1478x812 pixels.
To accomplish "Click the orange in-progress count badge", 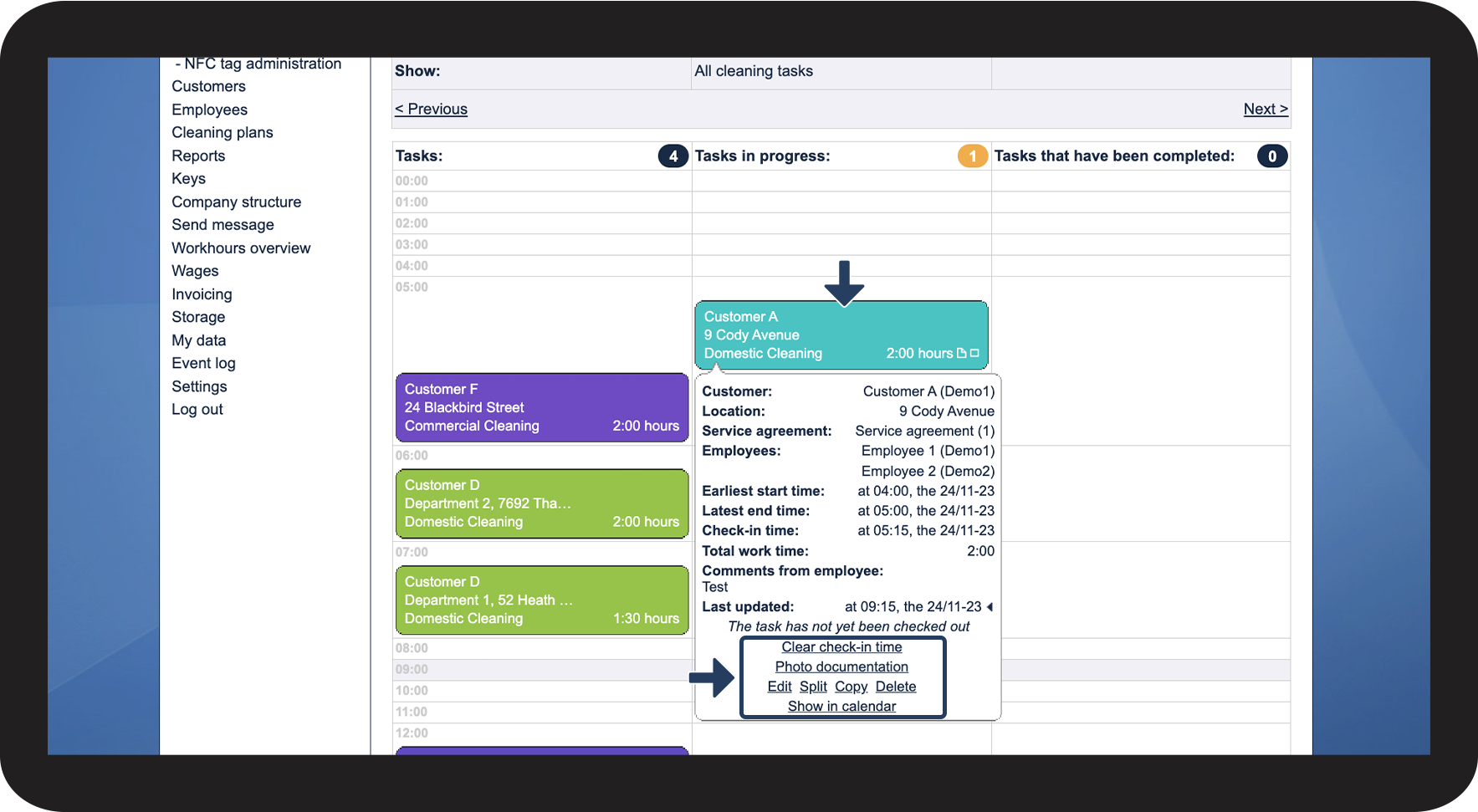I will pos(973,156).
